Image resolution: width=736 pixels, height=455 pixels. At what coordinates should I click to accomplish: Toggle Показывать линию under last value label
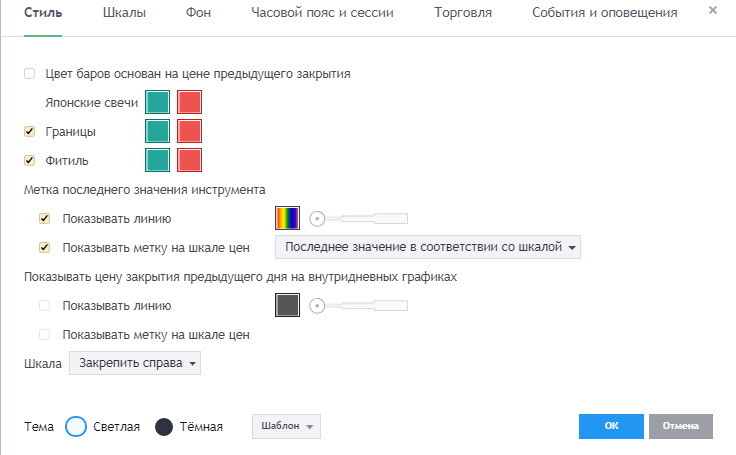45,218
